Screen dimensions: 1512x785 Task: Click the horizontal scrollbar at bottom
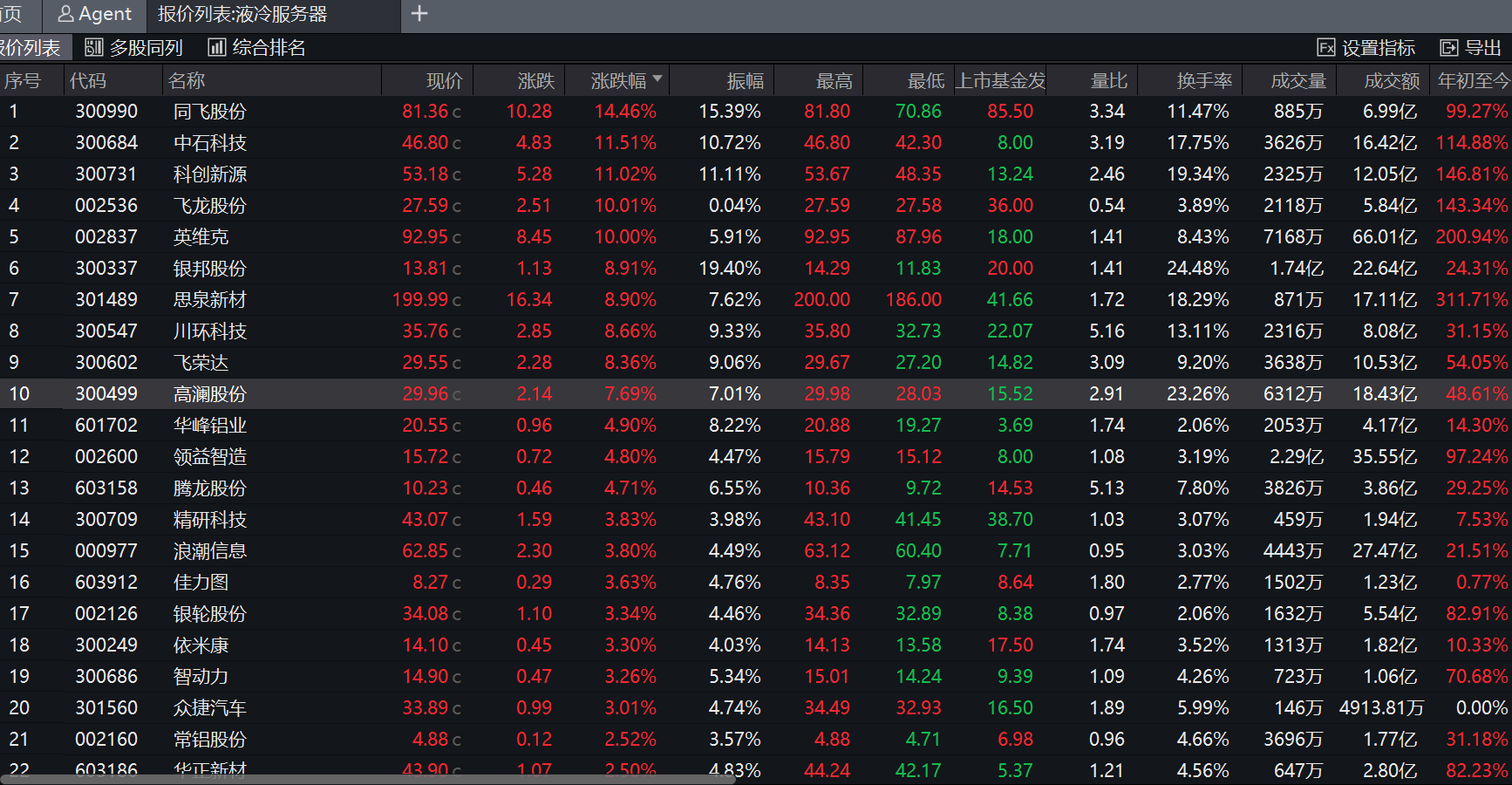[x=366, y=779]
